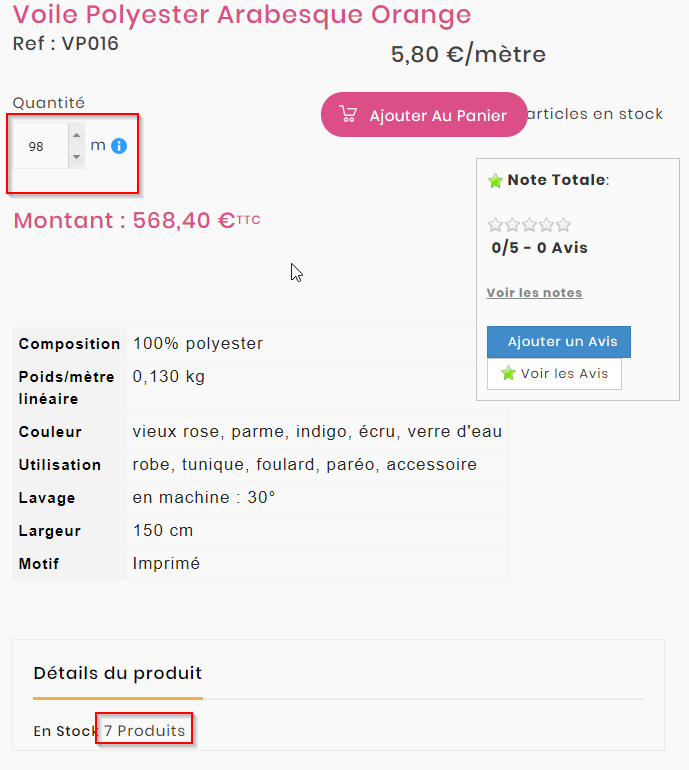Screen dimensions: 689x770
Task: Click the Ajouter Au Panier button
Action: pyautogui.click(x=424, y=115)
